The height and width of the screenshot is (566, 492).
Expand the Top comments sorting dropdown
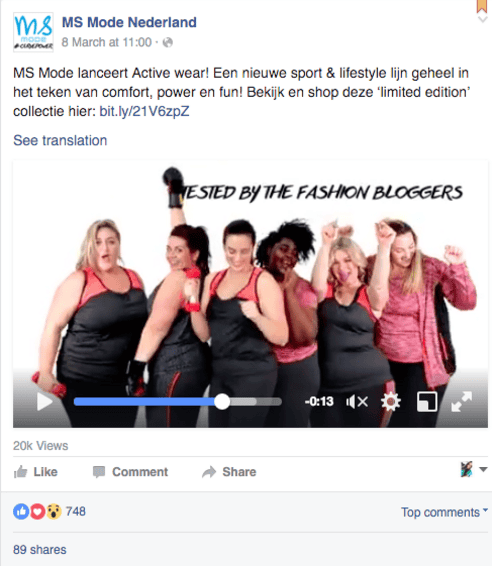pos(444,512)
